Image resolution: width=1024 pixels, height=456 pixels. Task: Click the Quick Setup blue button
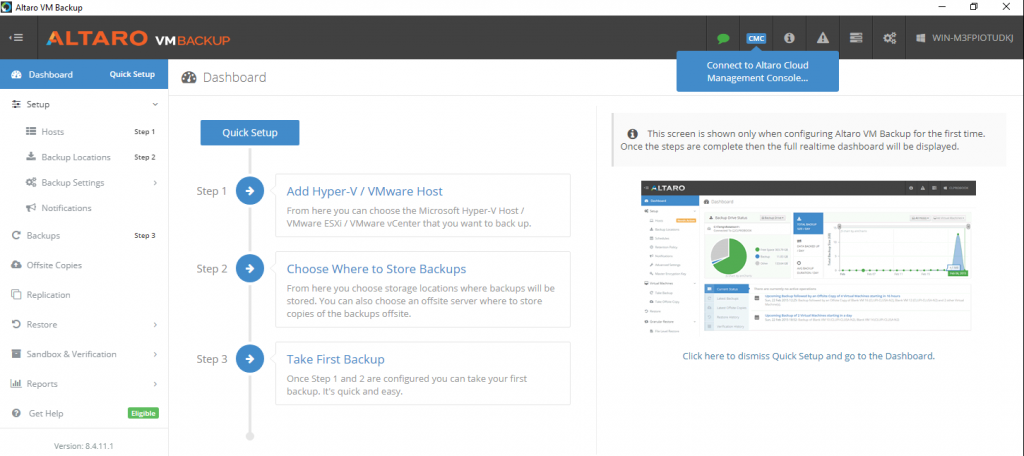[x=249, y=133]
